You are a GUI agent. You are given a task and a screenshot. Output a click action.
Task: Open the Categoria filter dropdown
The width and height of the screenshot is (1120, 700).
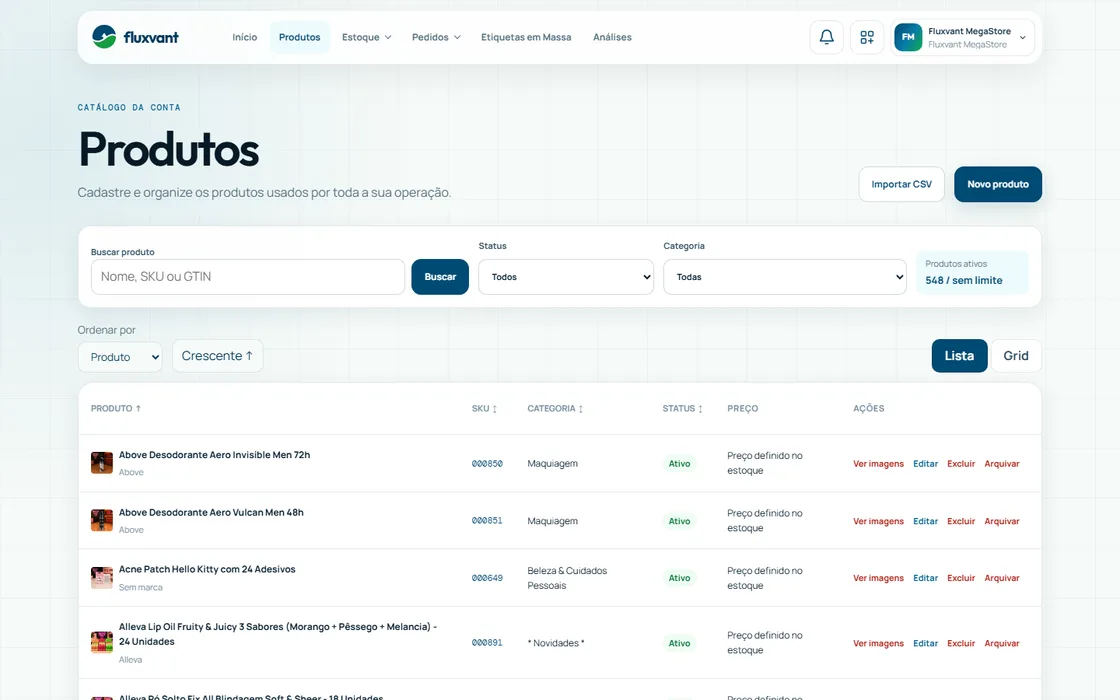click(x=784, y=277)
